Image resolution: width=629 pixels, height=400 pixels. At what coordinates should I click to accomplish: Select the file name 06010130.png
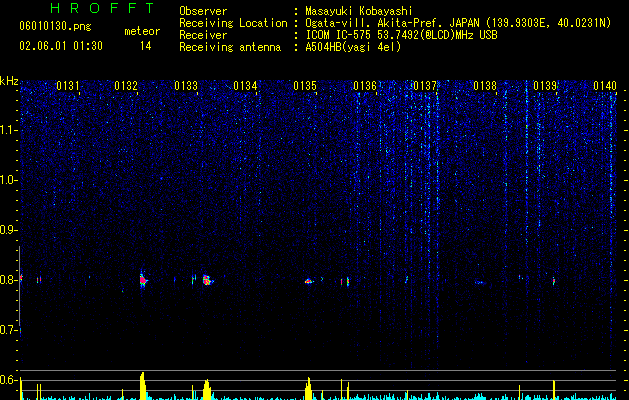pos(55,26)
